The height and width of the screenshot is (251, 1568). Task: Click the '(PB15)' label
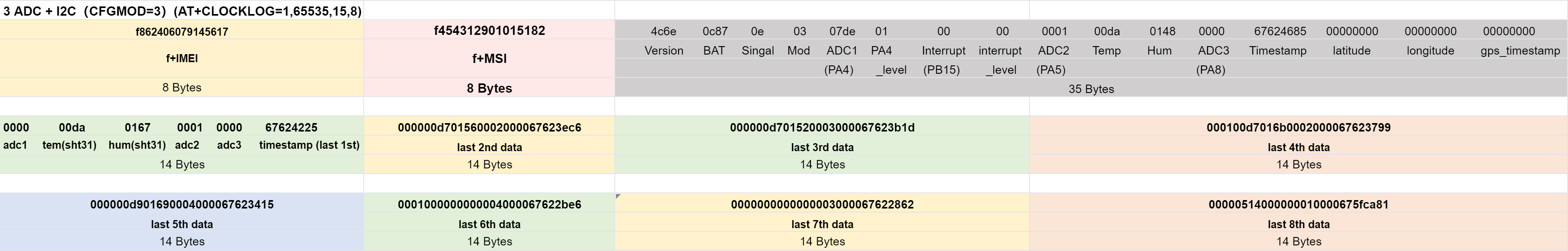(942, 70)
